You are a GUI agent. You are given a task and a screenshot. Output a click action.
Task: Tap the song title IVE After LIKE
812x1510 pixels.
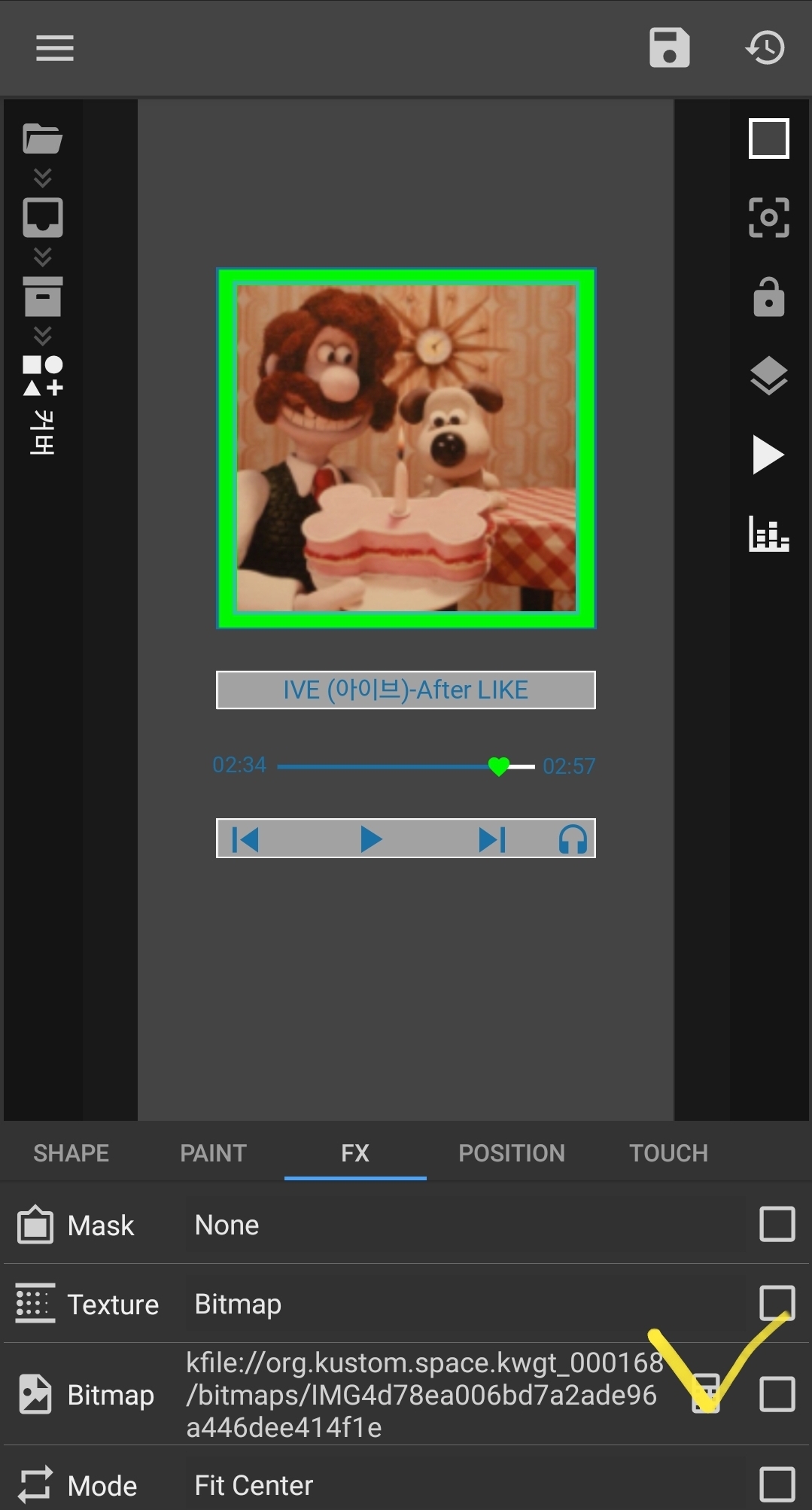(406, 690)
